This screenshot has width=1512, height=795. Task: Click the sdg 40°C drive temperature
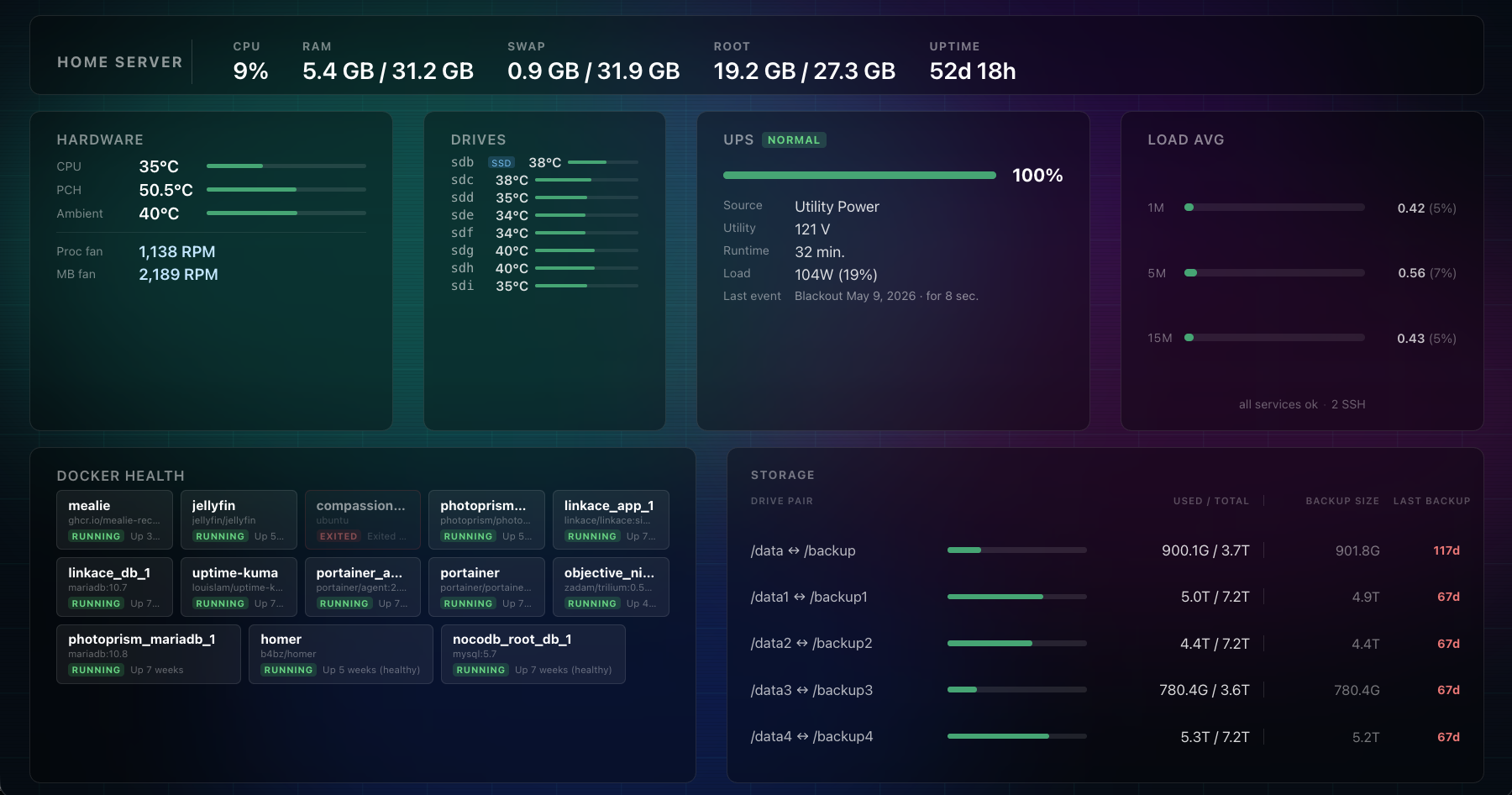click(512, 250)
